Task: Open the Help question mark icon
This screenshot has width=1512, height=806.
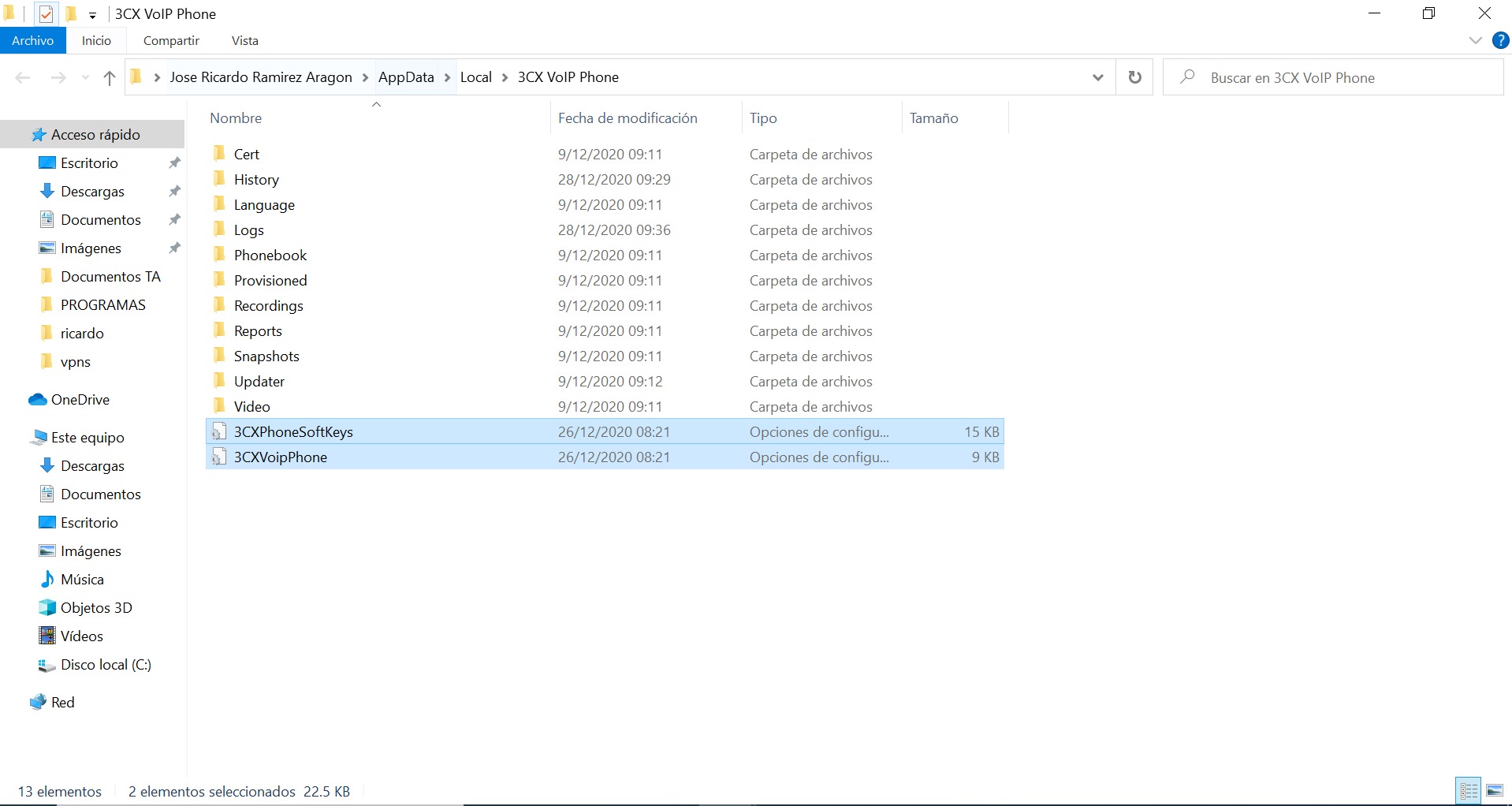Action: point(1500,40)
